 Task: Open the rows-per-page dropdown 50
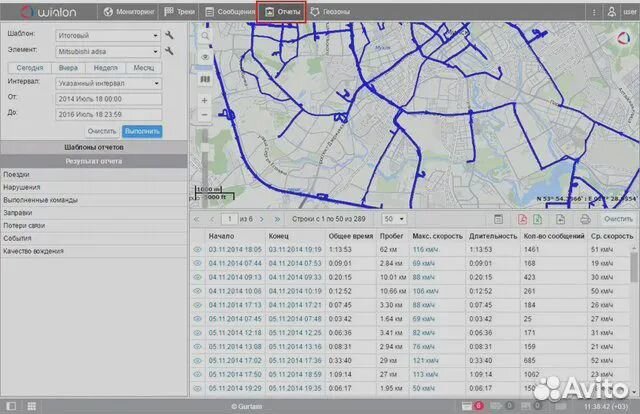coord(393,219)
